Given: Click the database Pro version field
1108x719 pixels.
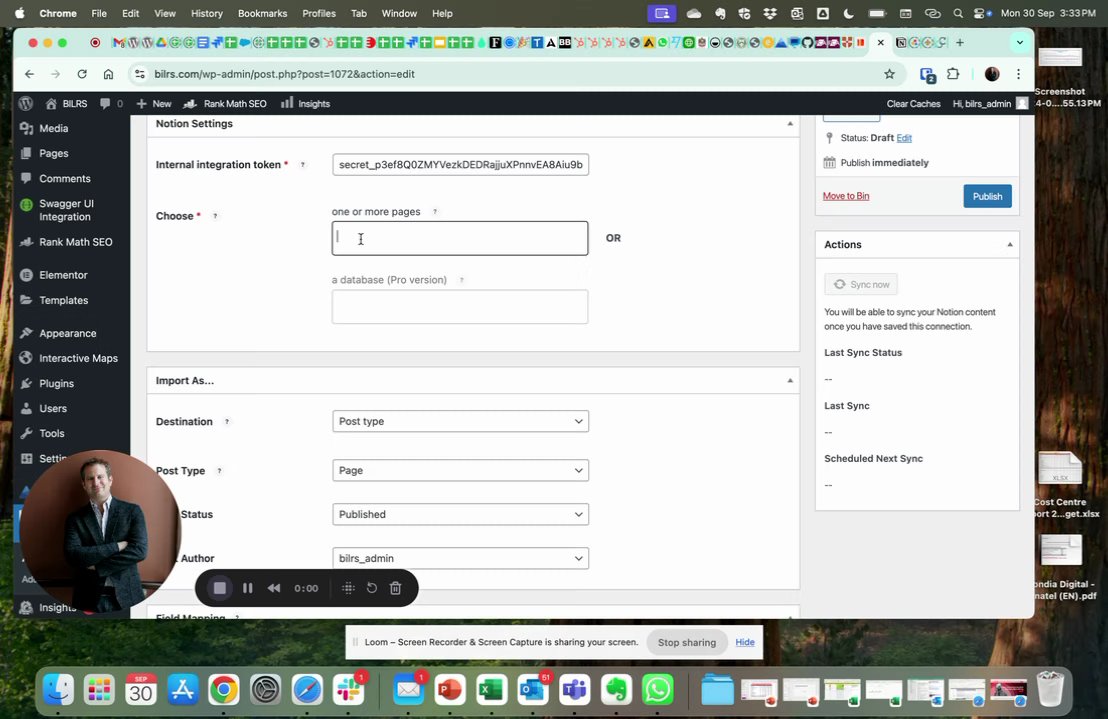Looking at the screenshot, I should click(460, 307).
